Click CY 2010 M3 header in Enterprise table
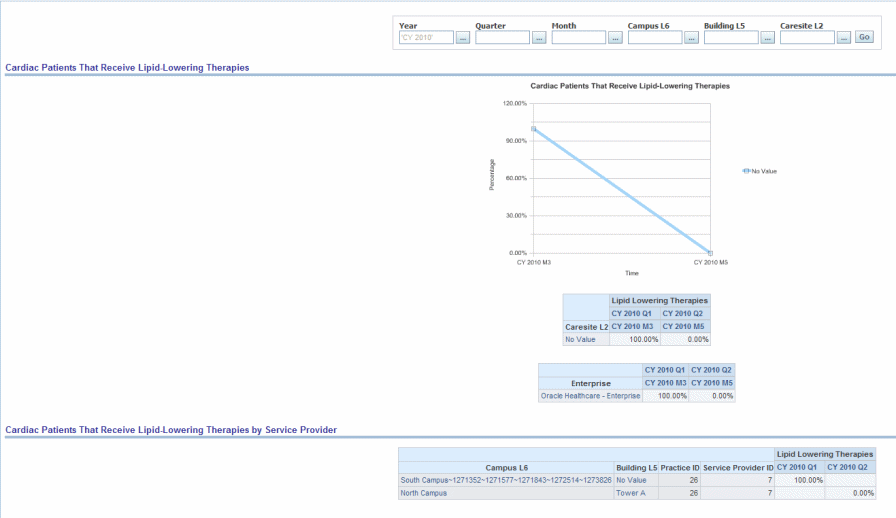 (665, 383)
